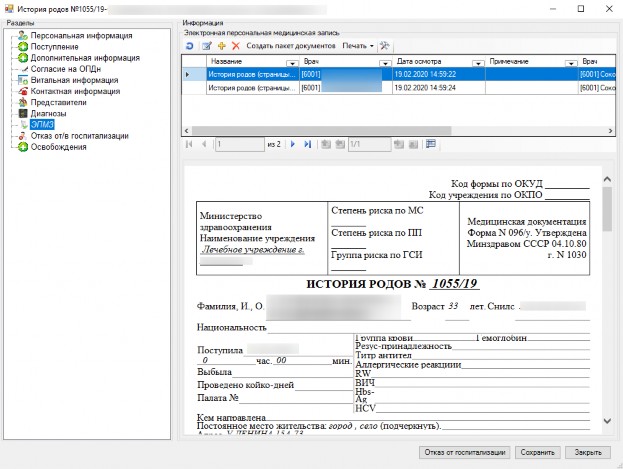Click the tools settings icon next to Печать
This screenshot has width=623, height=469.
click(x=384, y=46)
